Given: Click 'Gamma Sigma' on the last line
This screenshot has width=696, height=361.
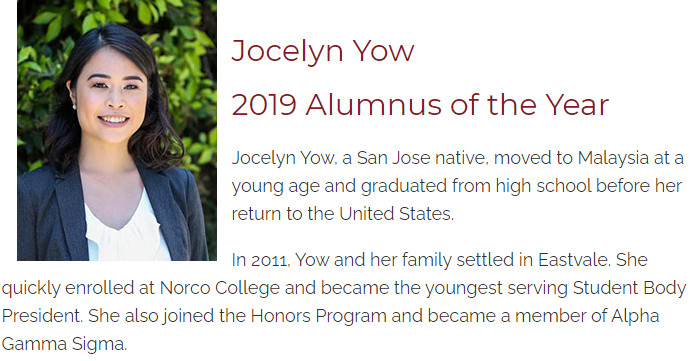Looking at the screenshot, I should tap(63, 344).
